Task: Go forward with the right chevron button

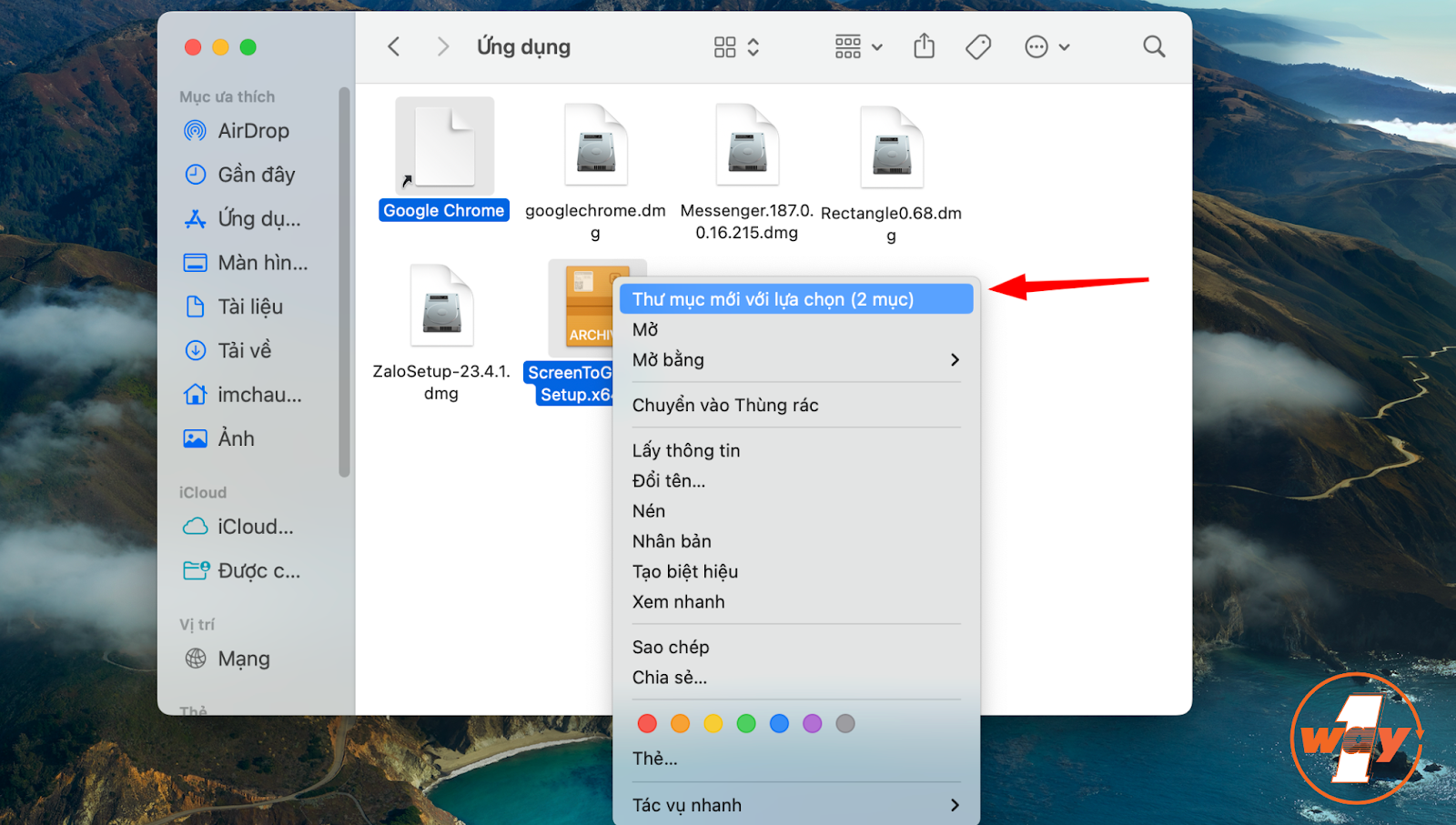Action: click(x=443, y=46)
